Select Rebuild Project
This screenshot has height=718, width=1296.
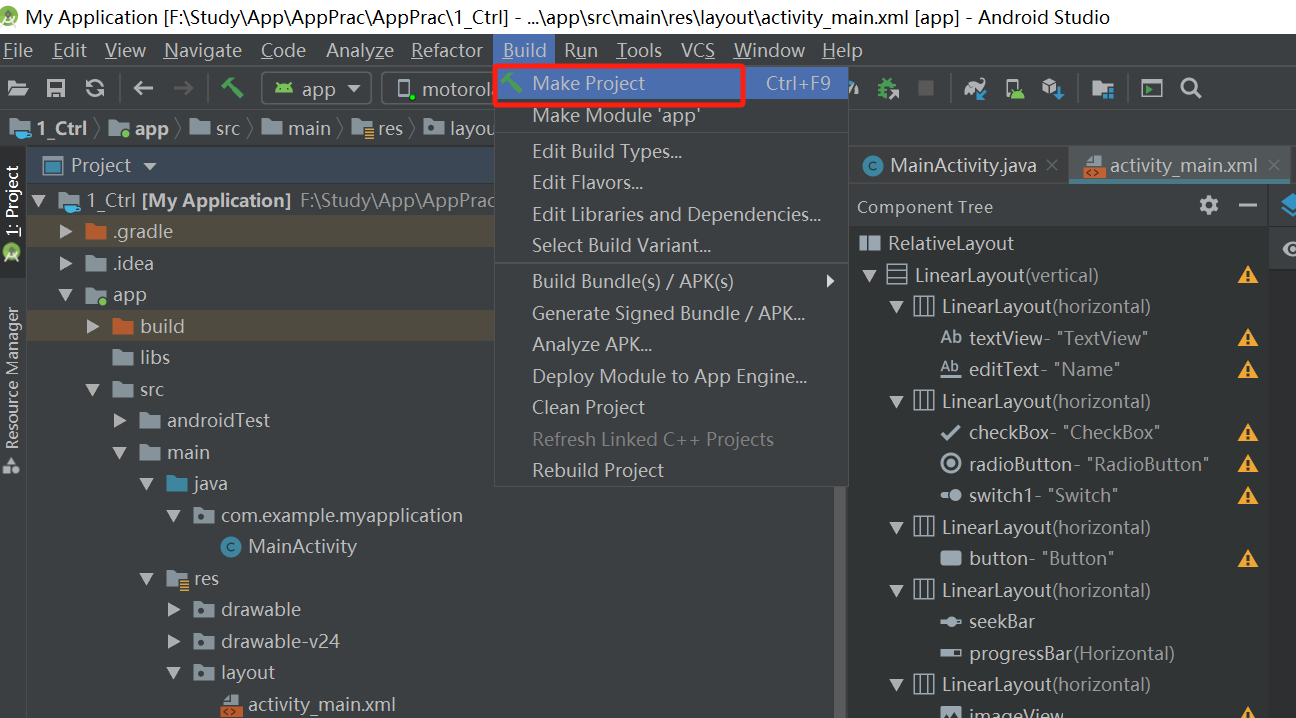pyautogui.click(x=671, y=470)
